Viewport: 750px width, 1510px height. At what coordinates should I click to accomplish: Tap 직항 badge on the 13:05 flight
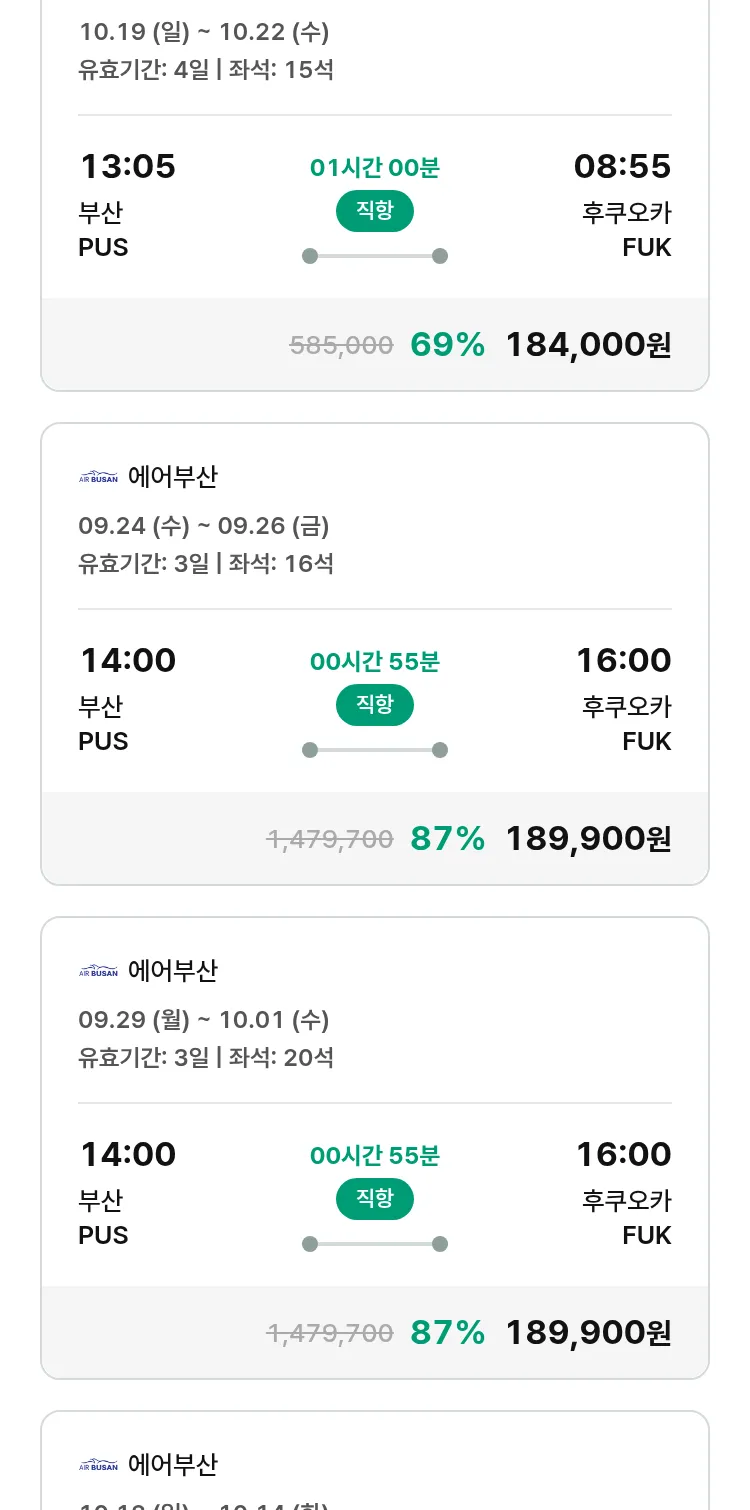(x=375, y=211)
